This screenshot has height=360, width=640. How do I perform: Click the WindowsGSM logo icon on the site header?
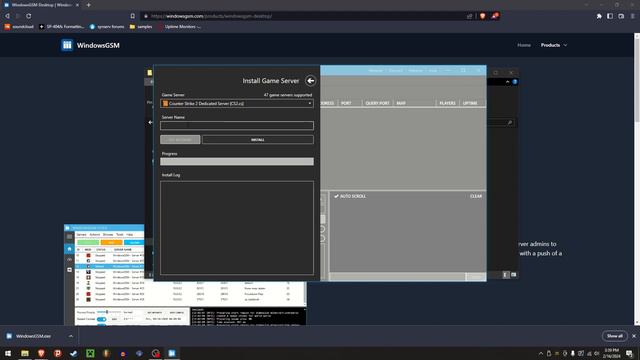point(67,45)
